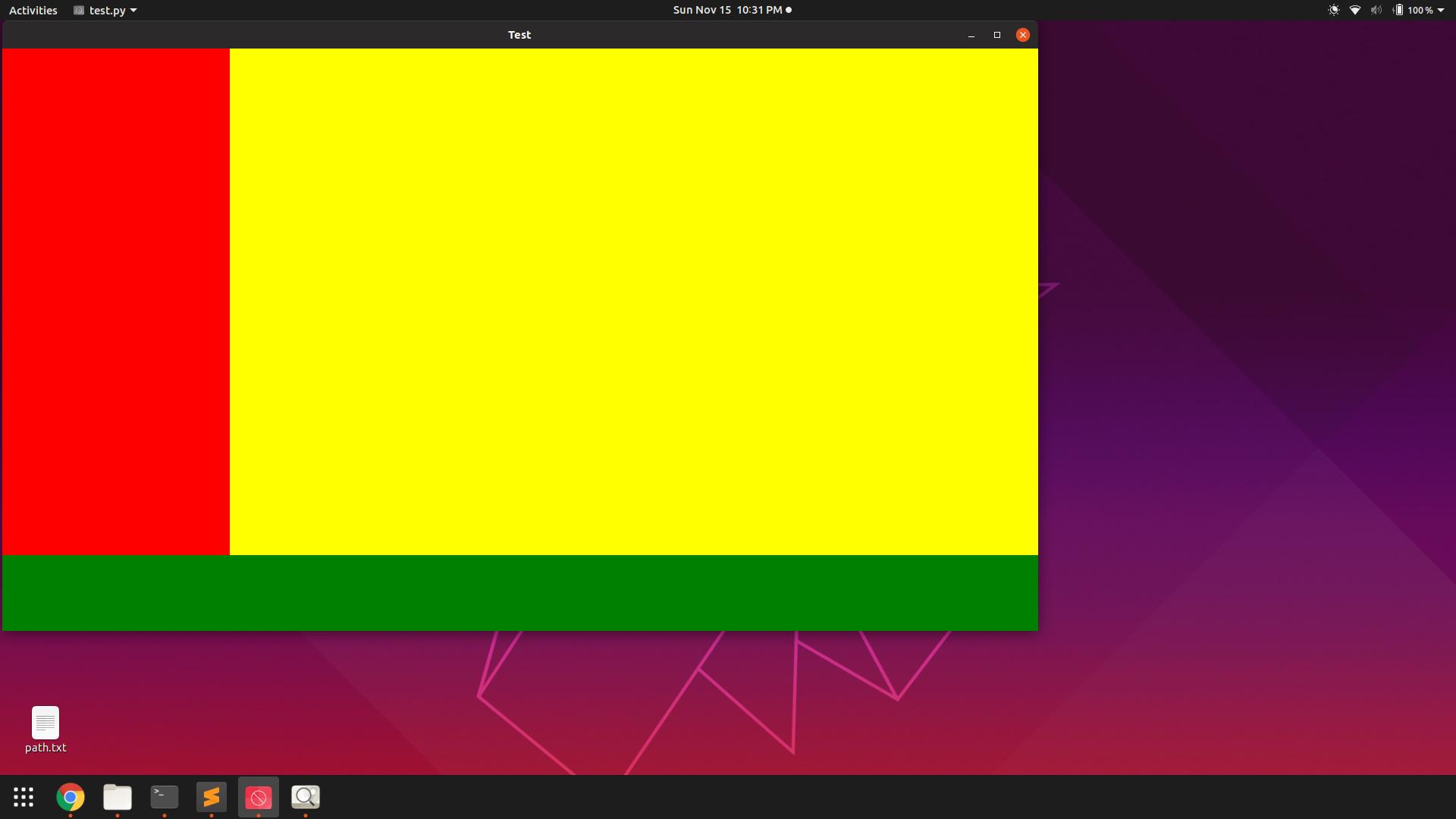Click inside the red panel
Viewport: 1456px width, 819px height.
[x=115, y=302]
